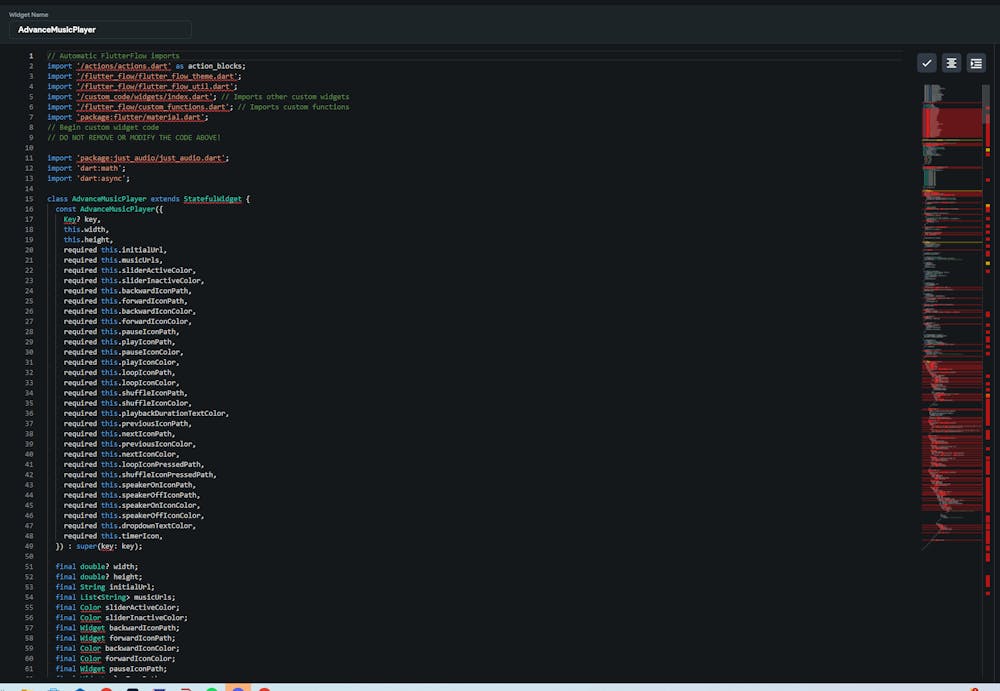Click the 'required this.playbackDurationTextColor,' line
This screenshot has width=1000, height=691.
pos(146,413)
